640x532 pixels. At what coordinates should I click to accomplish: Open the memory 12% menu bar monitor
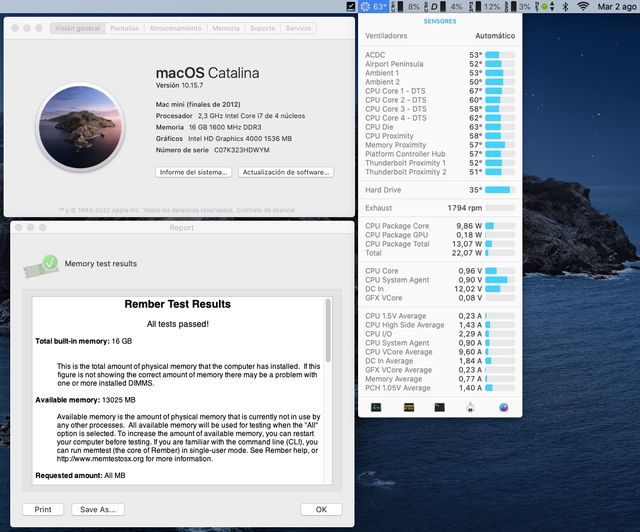click(485, 7)
